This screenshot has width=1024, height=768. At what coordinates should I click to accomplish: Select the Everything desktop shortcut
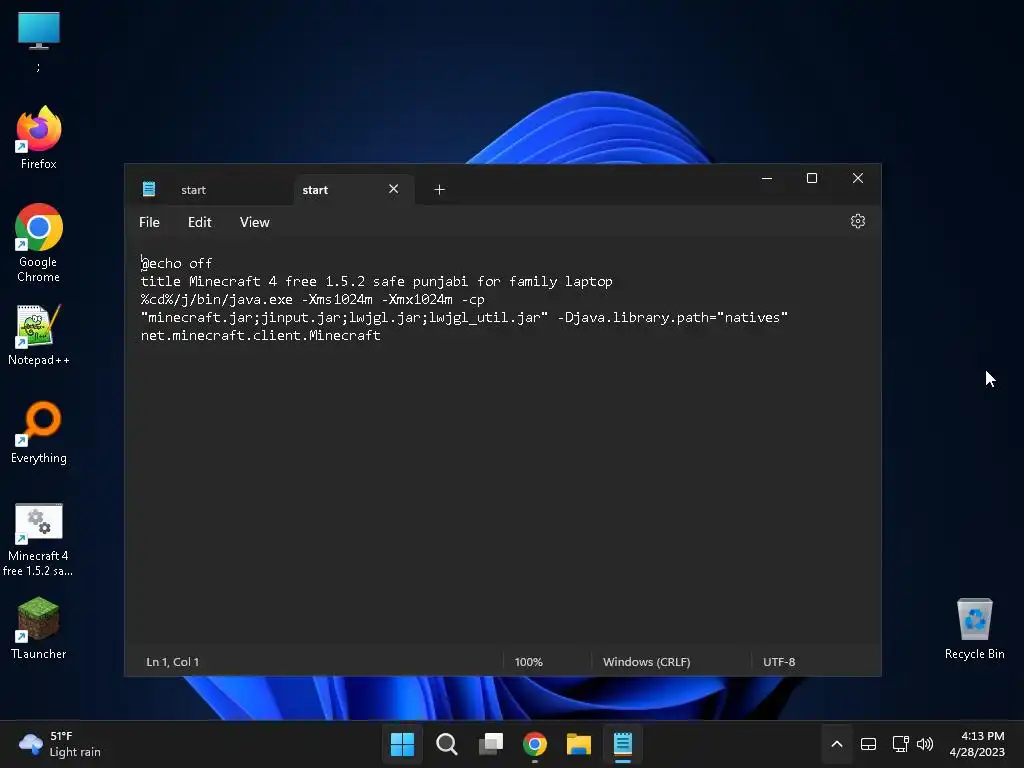pyautogui.click(x=39, y=432)
